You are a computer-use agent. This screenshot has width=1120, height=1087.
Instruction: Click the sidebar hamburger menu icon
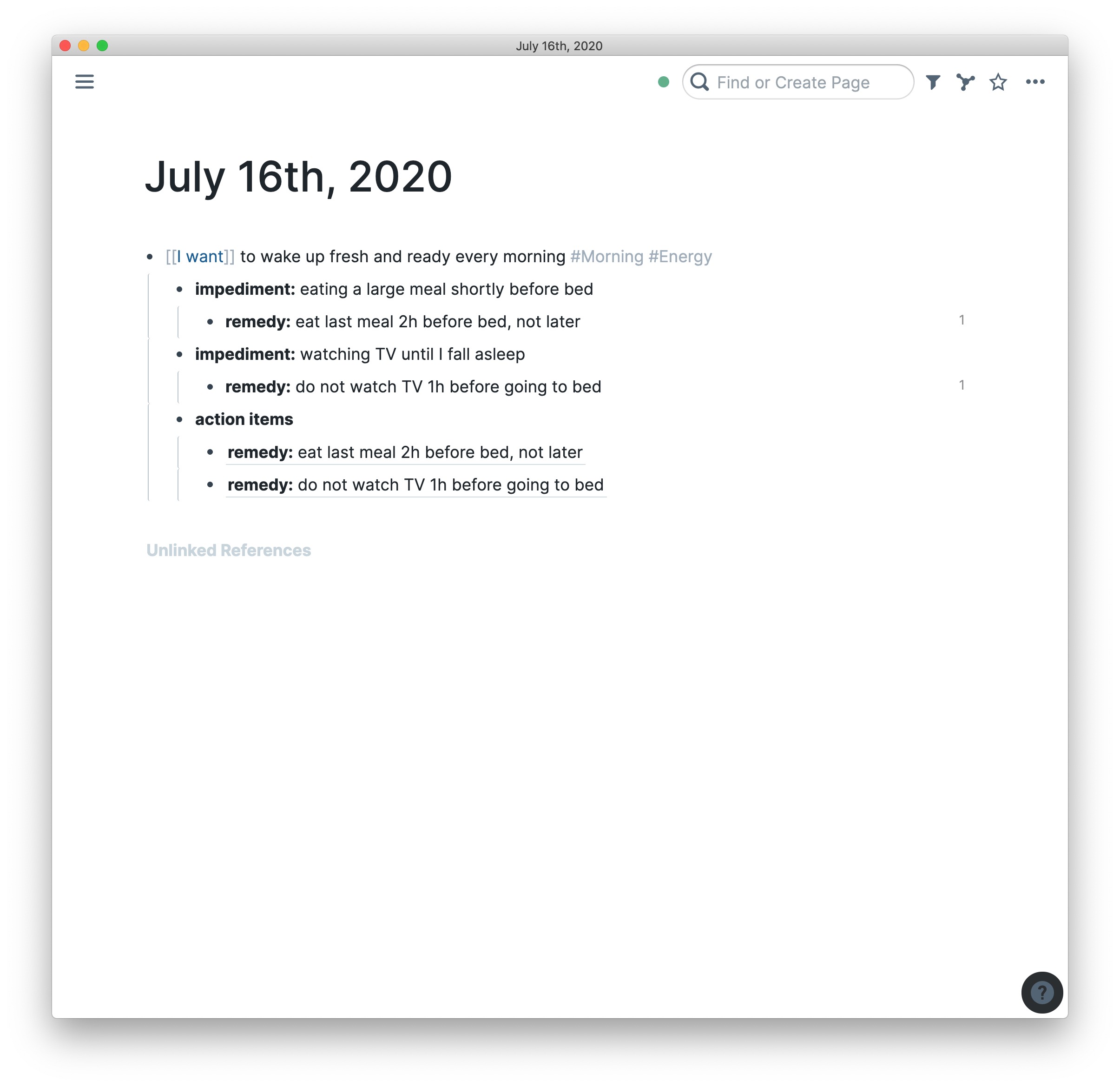84,82
